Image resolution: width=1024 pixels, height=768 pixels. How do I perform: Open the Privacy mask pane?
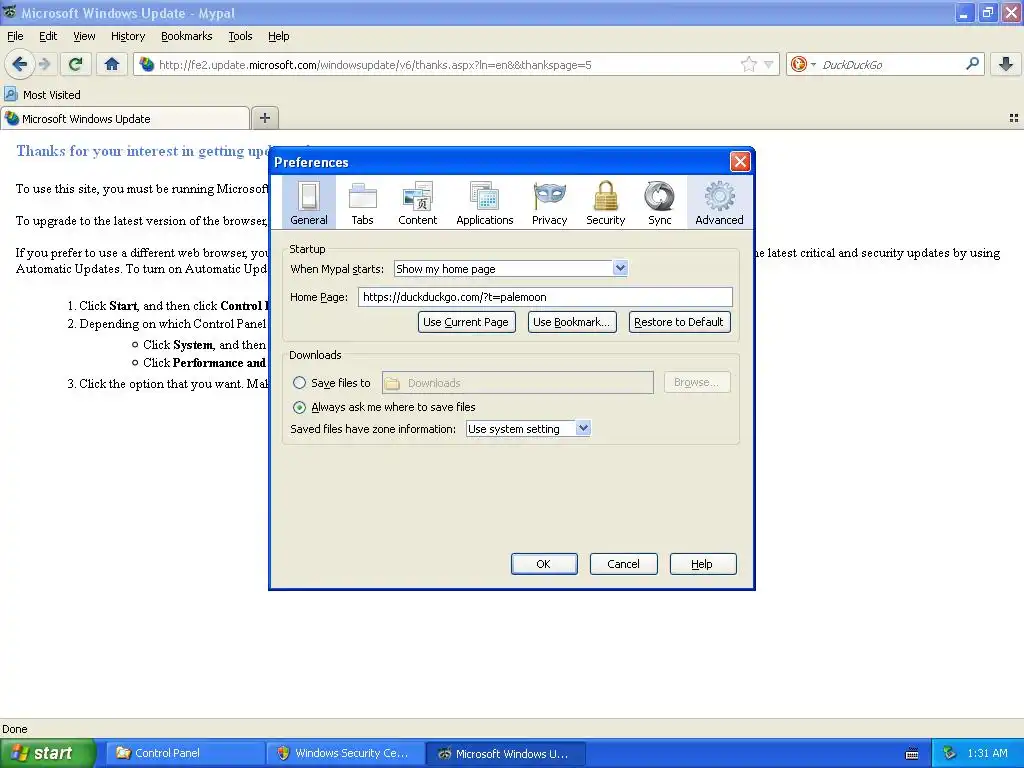tap(549, 202)
